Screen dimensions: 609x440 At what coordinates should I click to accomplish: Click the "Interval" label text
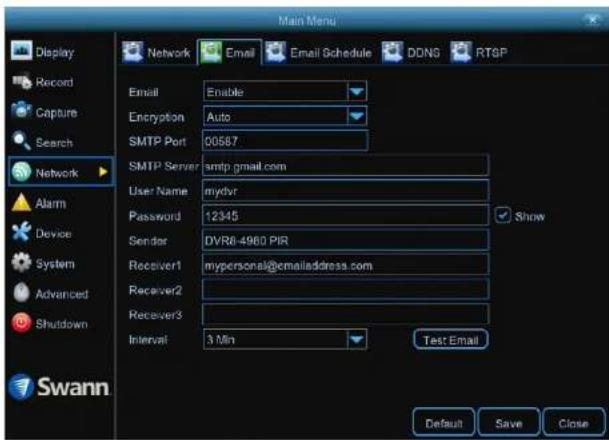pyautogui.click(x=148, y=340)
